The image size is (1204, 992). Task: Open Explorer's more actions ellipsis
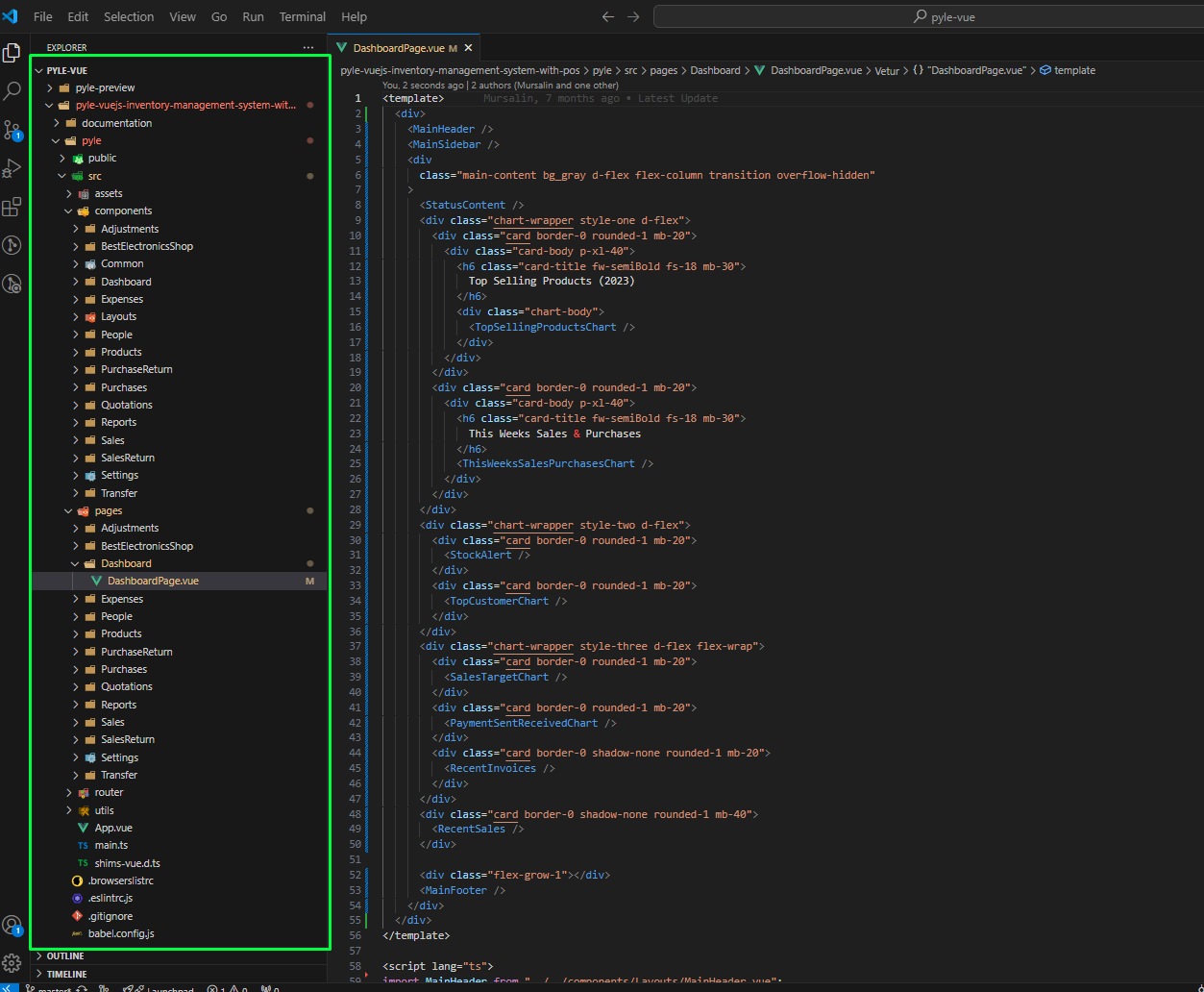(x=308, y=47)
